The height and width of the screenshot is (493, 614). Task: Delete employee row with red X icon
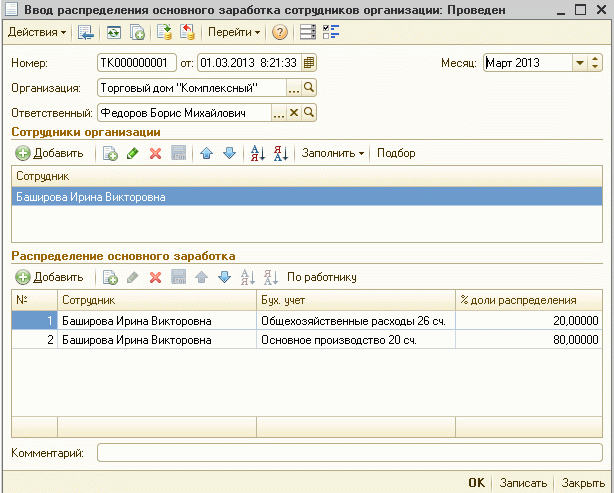(x=155, y=153)
